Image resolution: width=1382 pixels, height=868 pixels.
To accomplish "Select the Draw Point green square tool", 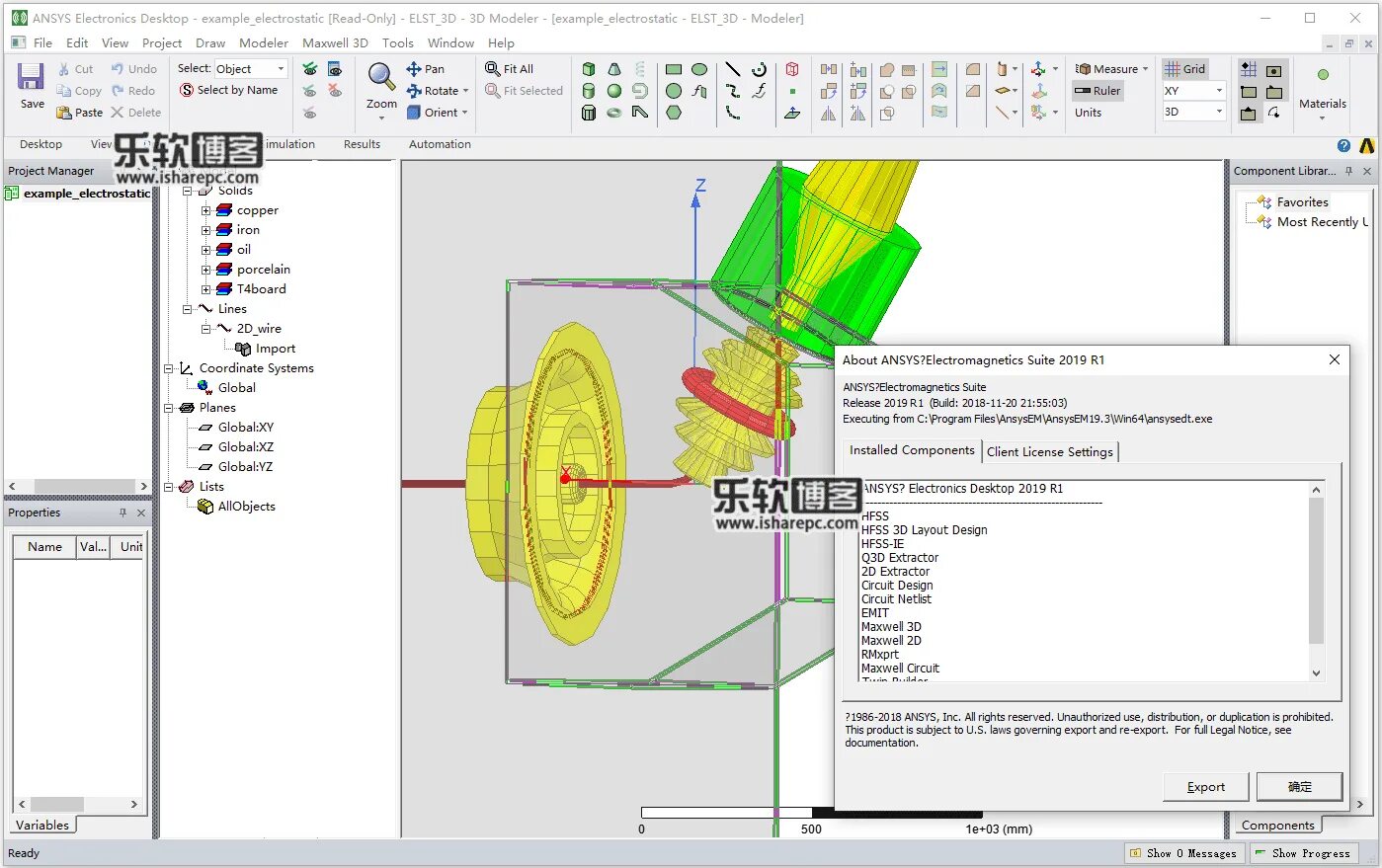I will coord(792,92).
